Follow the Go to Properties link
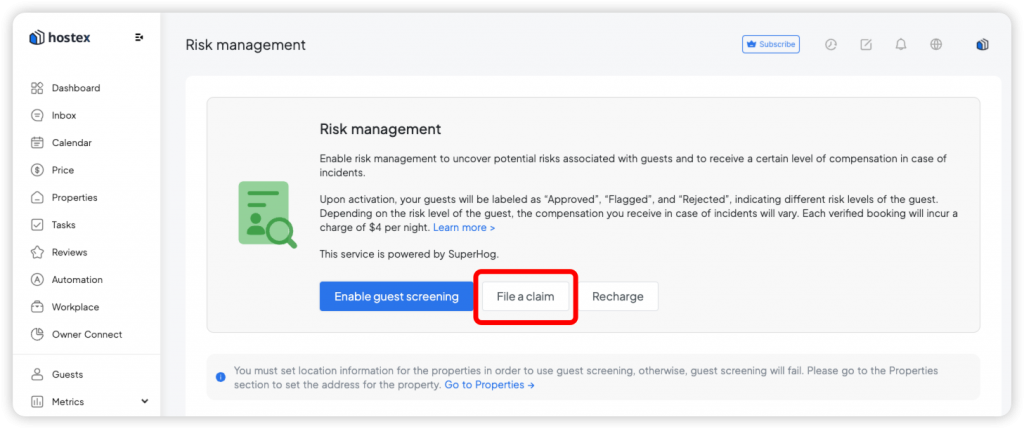This screenshot has height=429, width=1024. point(490,385)
